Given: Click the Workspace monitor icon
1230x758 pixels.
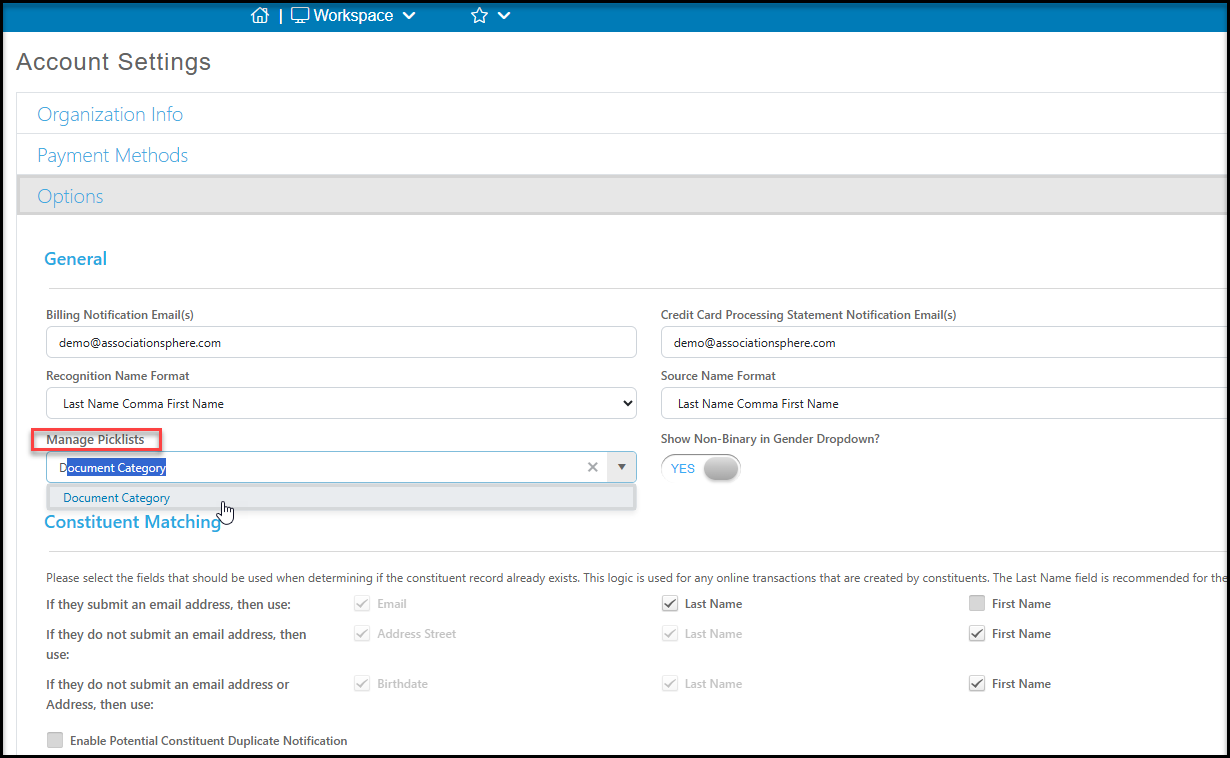Looking at the screenshot, I should [300, 15].
